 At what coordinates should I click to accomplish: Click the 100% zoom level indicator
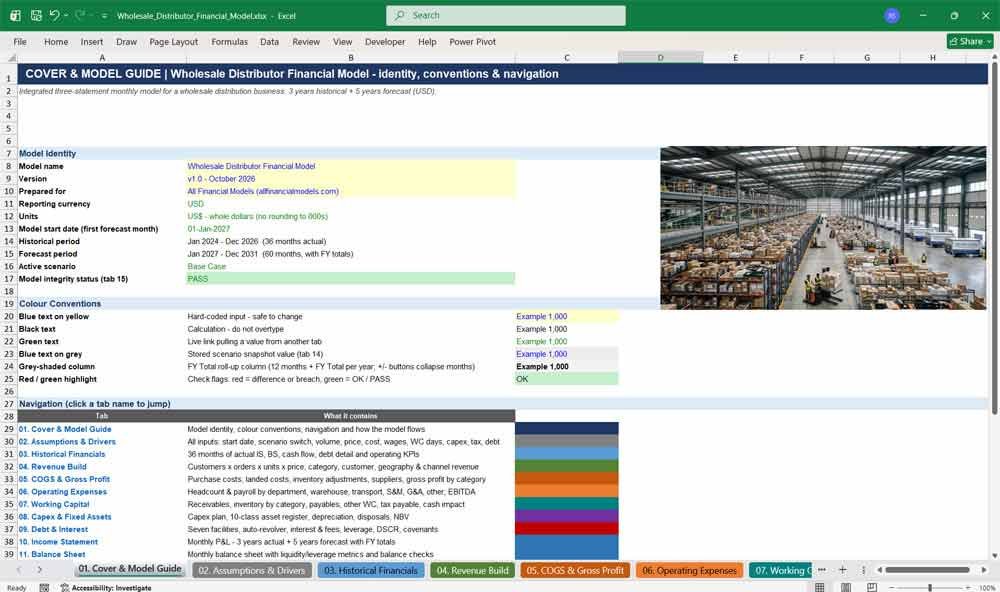coord(987,588)
